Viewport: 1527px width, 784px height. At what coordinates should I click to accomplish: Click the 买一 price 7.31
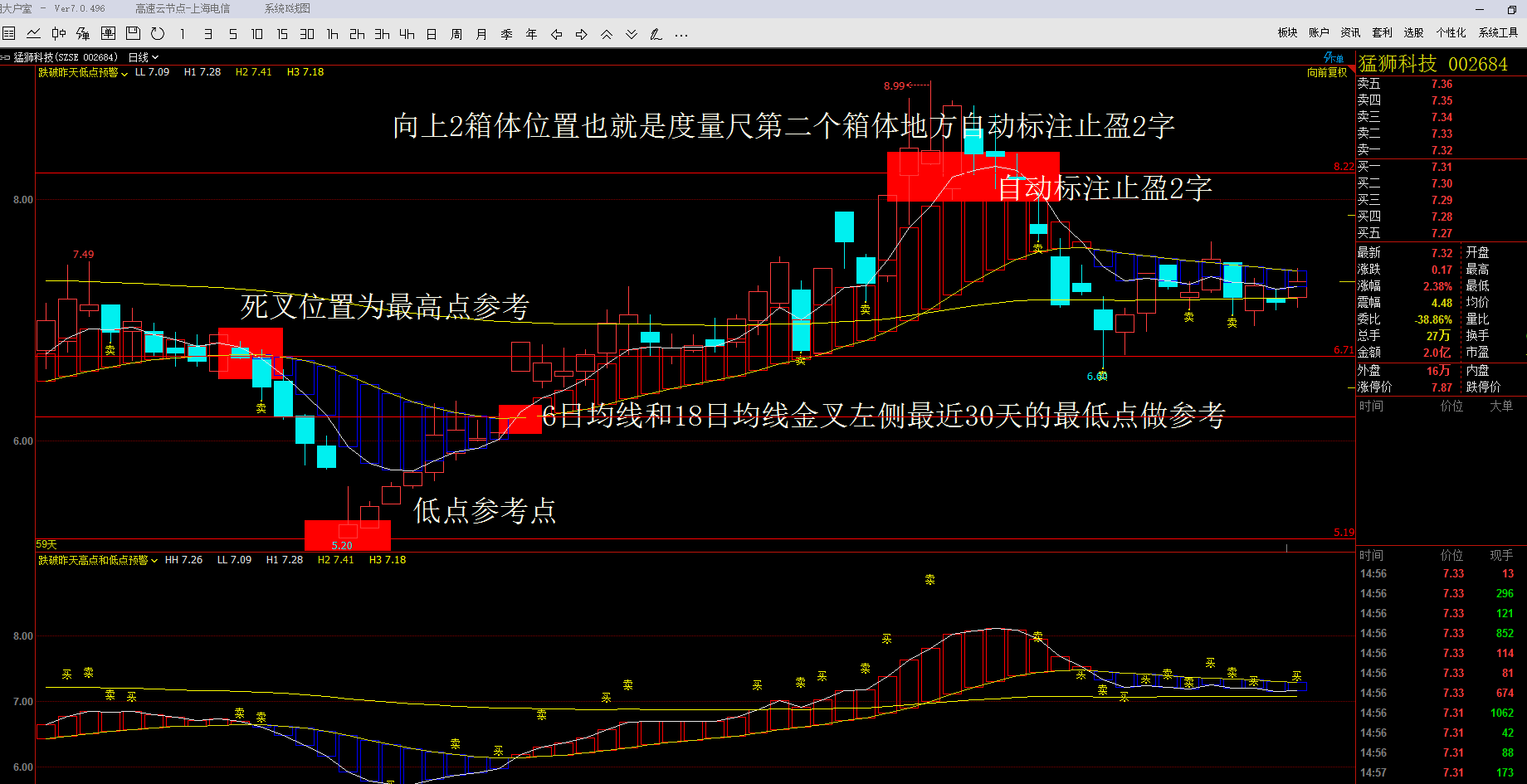pos(1442,167)
